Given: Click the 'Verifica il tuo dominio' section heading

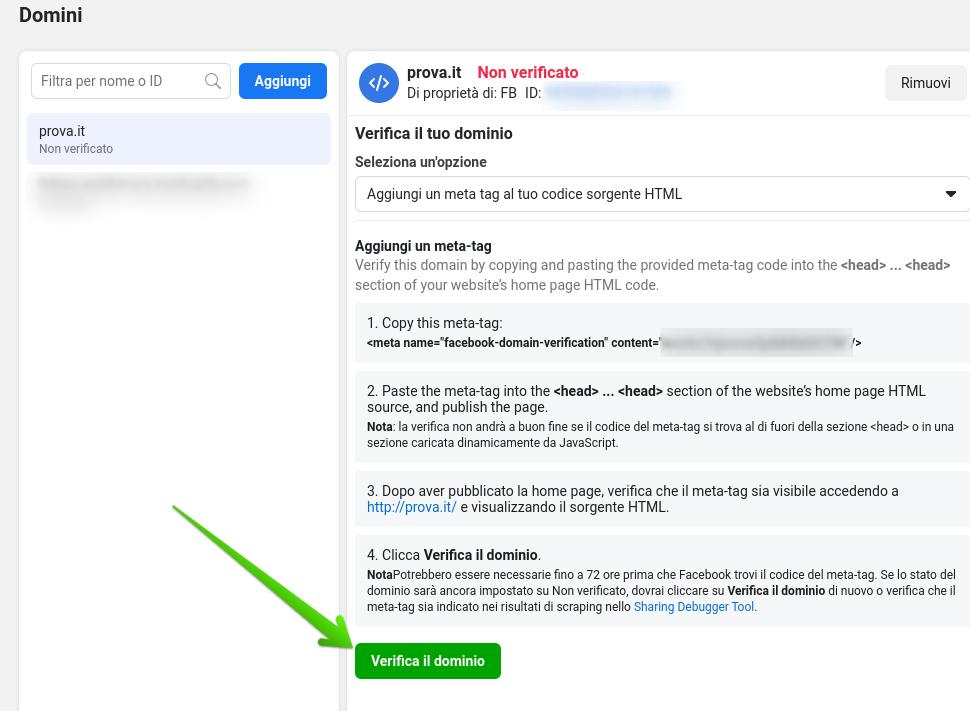Looking at the screenshot, I should [434, 133].
